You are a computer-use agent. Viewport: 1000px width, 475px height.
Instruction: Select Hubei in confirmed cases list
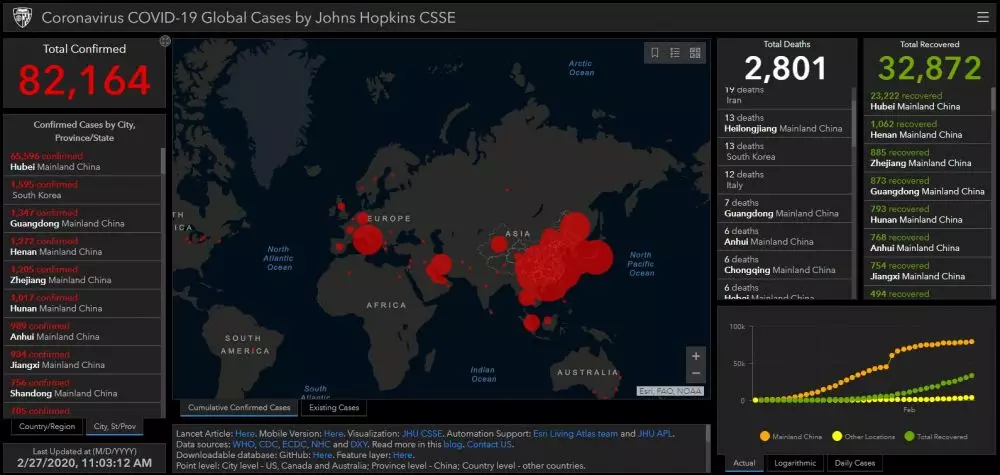coord(82,161)
